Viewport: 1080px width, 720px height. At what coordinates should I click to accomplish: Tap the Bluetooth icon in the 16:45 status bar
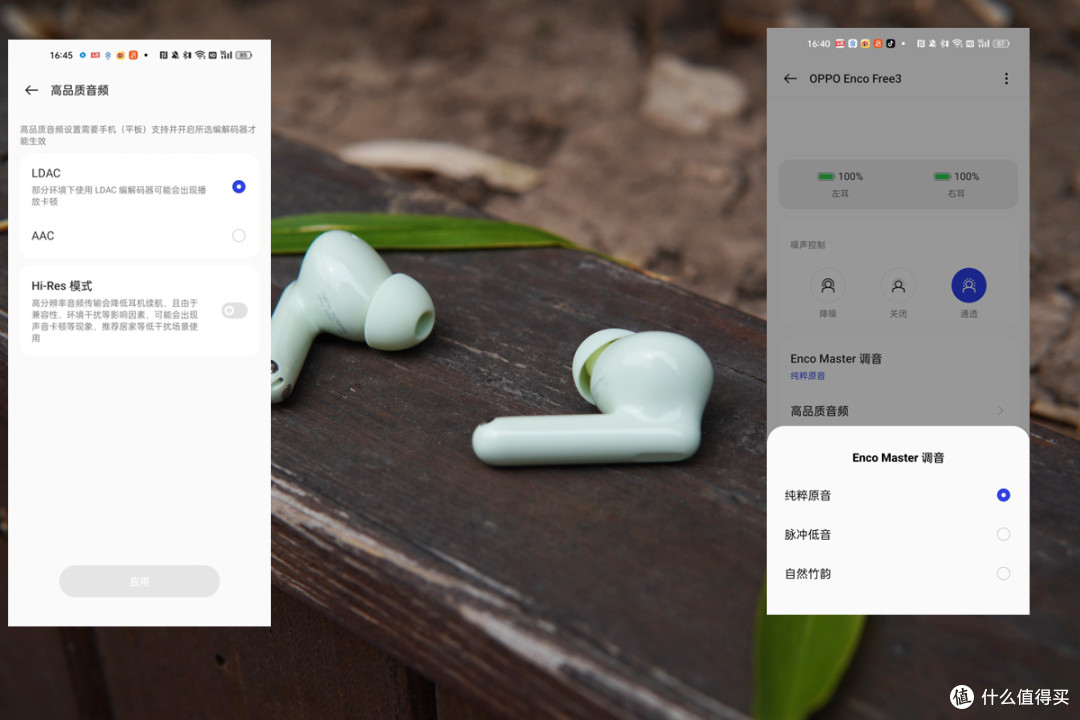pos(187,55)
